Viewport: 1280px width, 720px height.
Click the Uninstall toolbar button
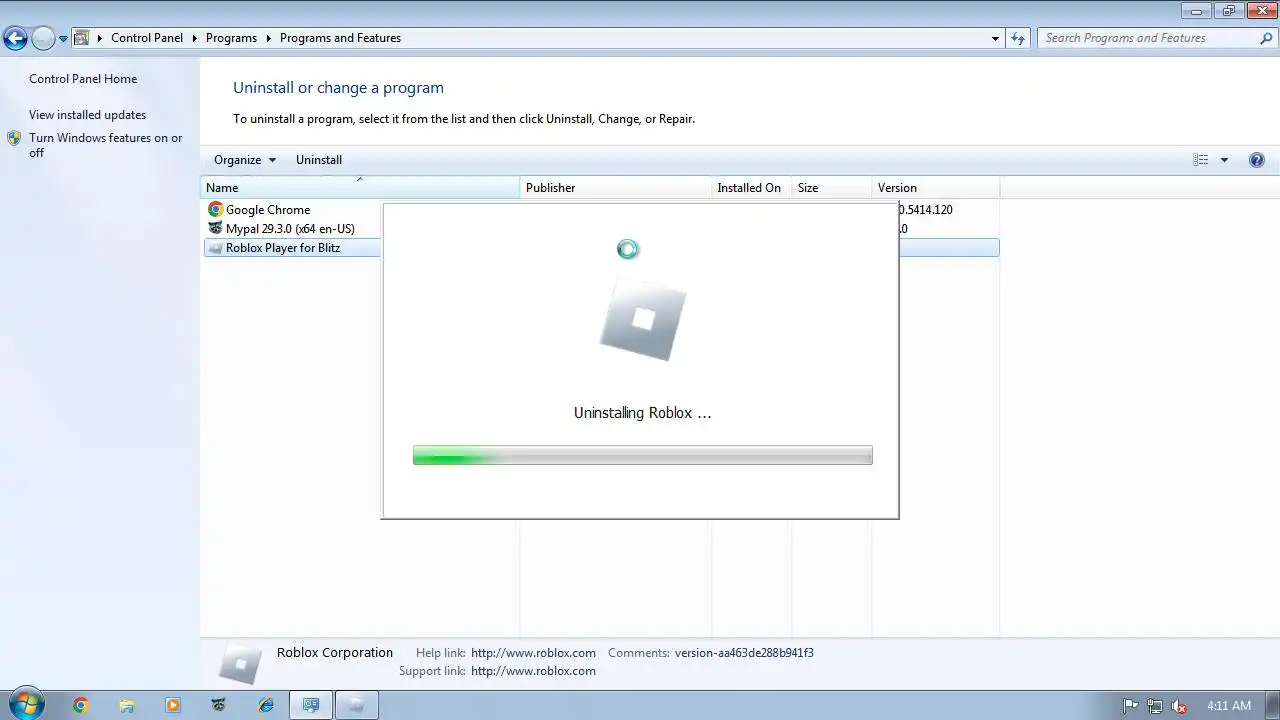point(319,160)
